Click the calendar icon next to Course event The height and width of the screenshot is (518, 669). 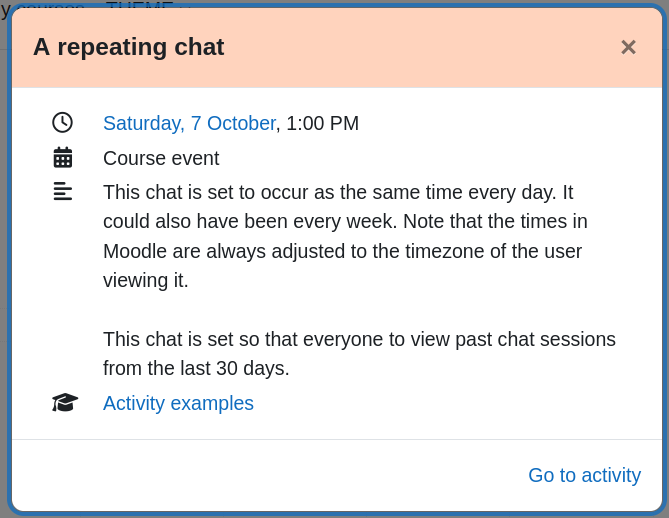pos(63,157)
